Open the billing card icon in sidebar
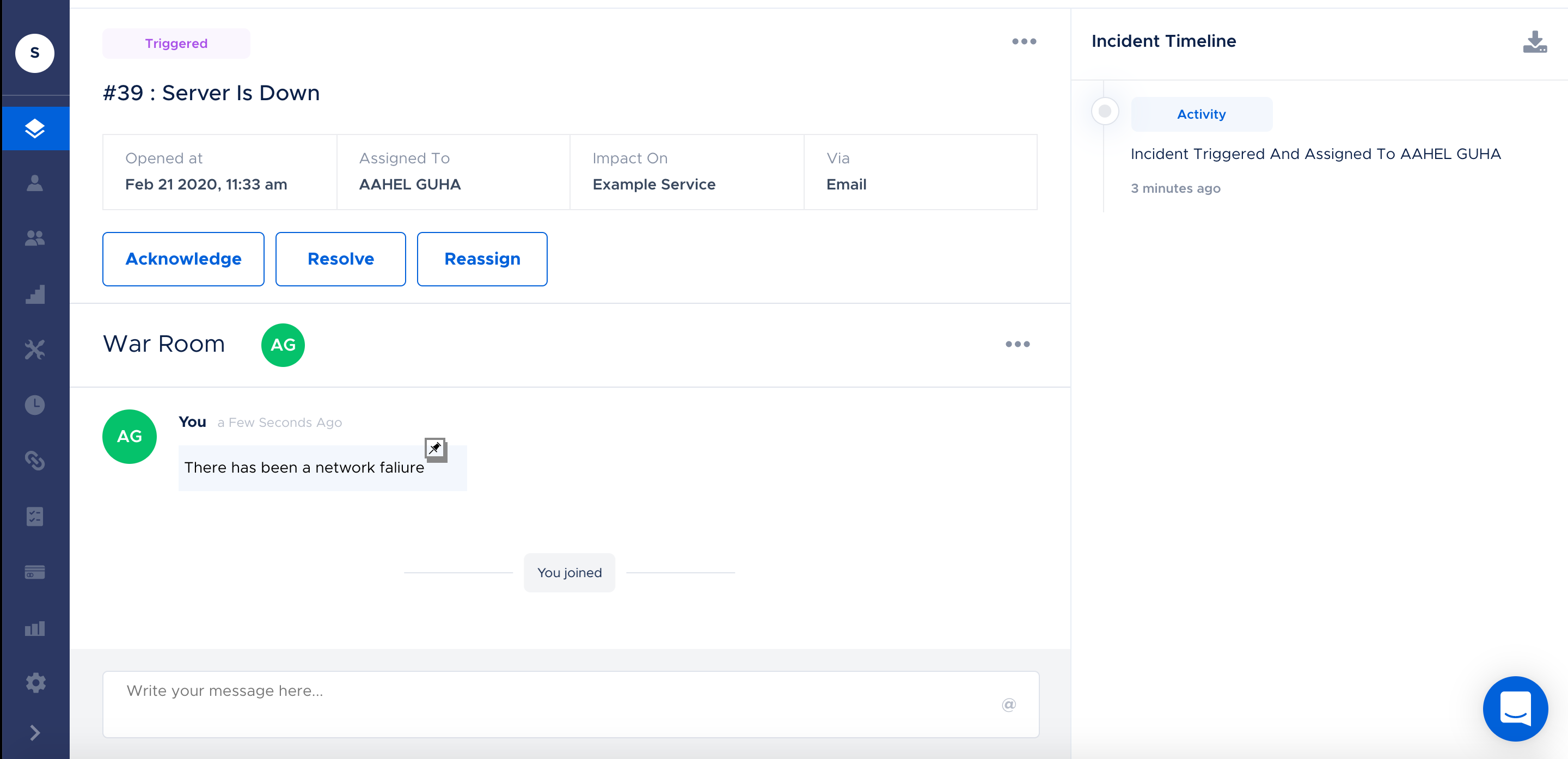Image resolution: width=1568 pixels, height=759 pixels. pyautogui.click(x=35, y=572)
